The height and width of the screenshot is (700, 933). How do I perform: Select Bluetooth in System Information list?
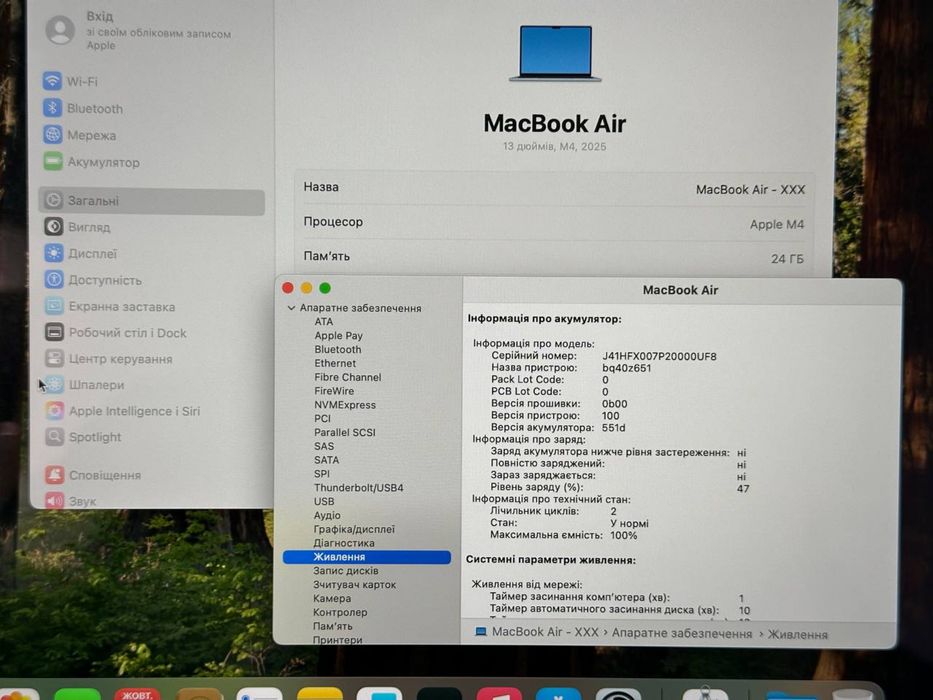point(337,349)
